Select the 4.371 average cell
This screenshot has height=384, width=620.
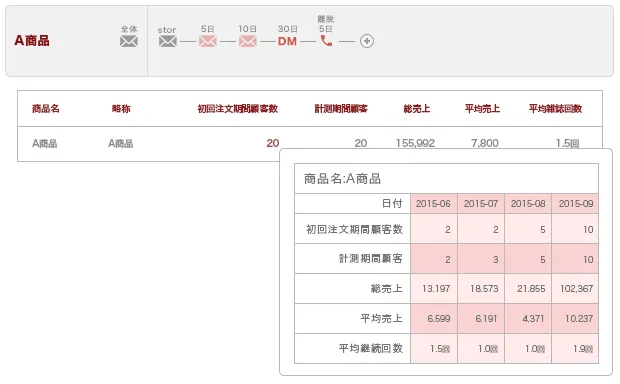[528, 318]
